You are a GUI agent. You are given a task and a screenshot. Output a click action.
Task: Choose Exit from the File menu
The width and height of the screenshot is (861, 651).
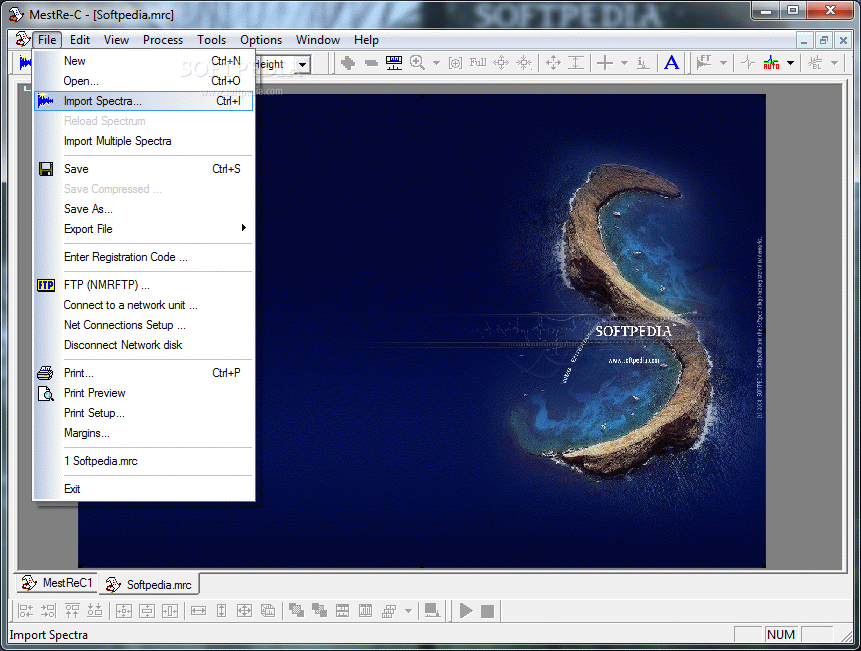pyautogui.click(x=143, y=489)
